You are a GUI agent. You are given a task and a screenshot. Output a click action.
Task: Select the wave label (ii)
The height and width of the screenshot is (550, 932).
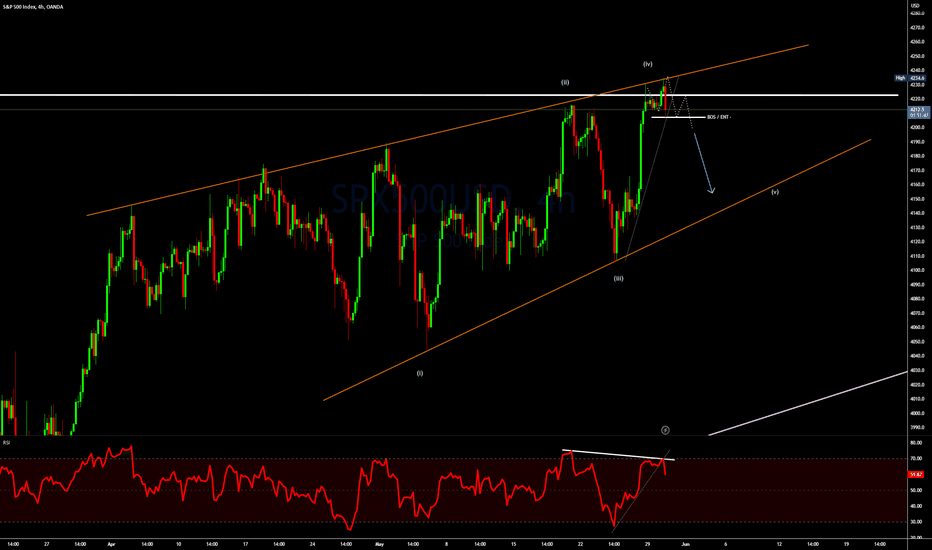pos(565,82)
